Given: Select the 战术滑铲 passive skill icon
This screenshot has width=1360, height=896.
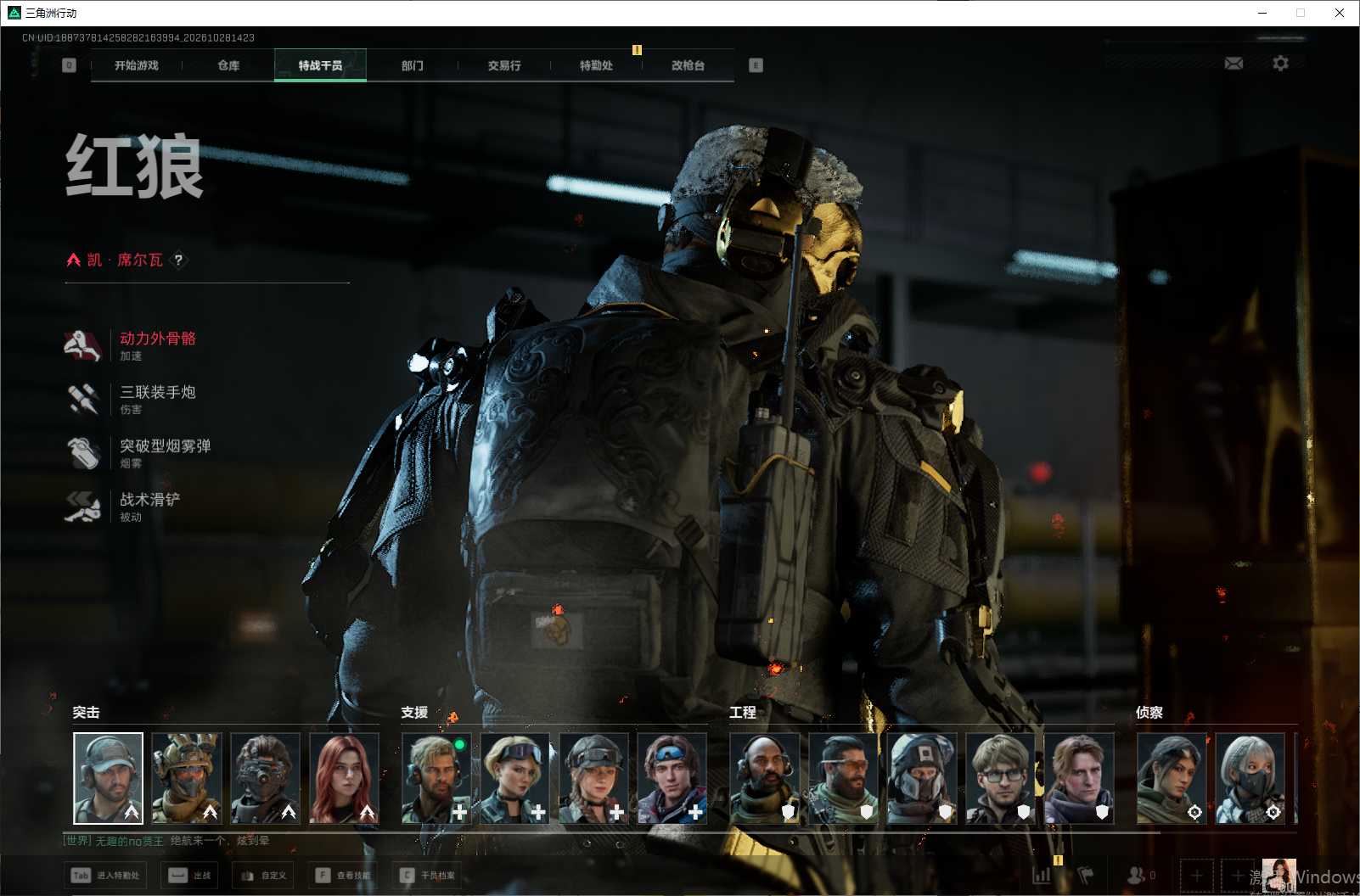Looking at the screenshot, I should 83,507.
